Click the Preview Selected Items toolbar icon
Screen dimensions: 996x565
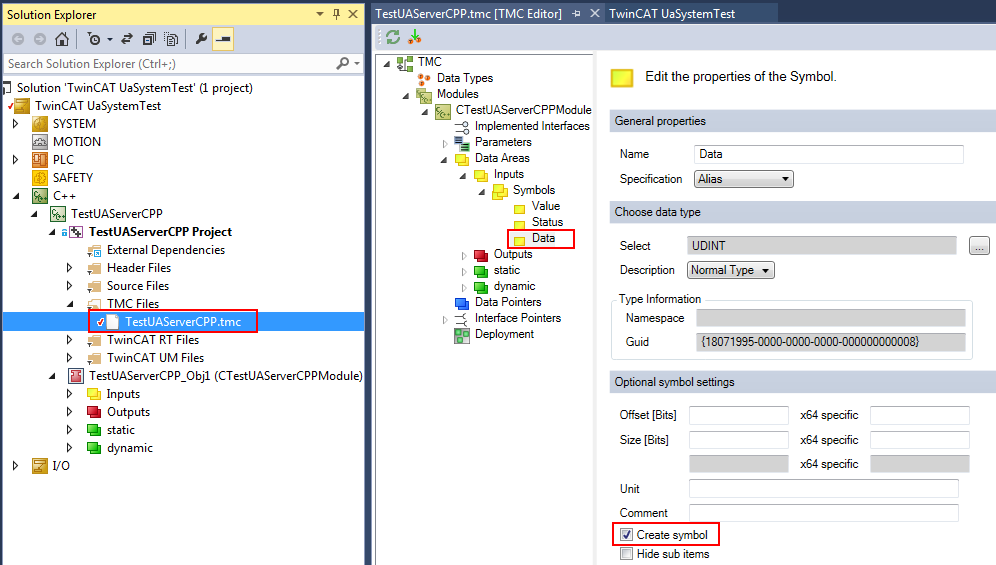pos(223,39)
